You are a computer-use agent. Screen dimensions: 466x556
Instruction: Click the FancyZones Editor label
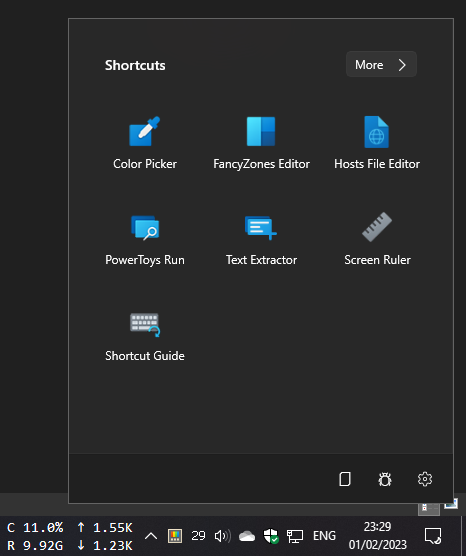coord(261,164)
